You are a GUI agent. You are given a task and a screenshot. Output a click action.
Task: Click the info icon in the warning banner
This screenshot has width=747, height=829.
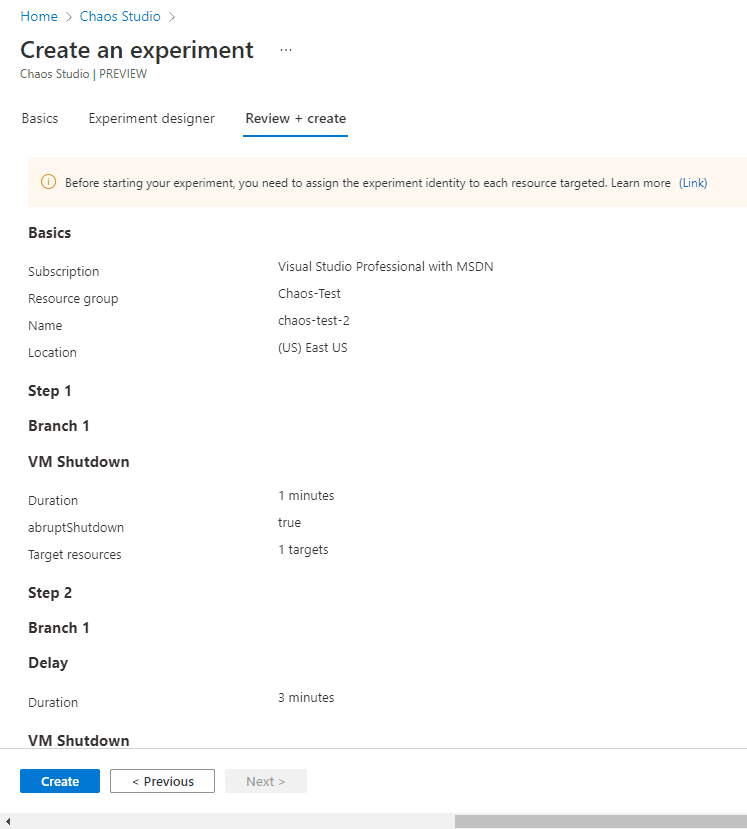[48, 182]
